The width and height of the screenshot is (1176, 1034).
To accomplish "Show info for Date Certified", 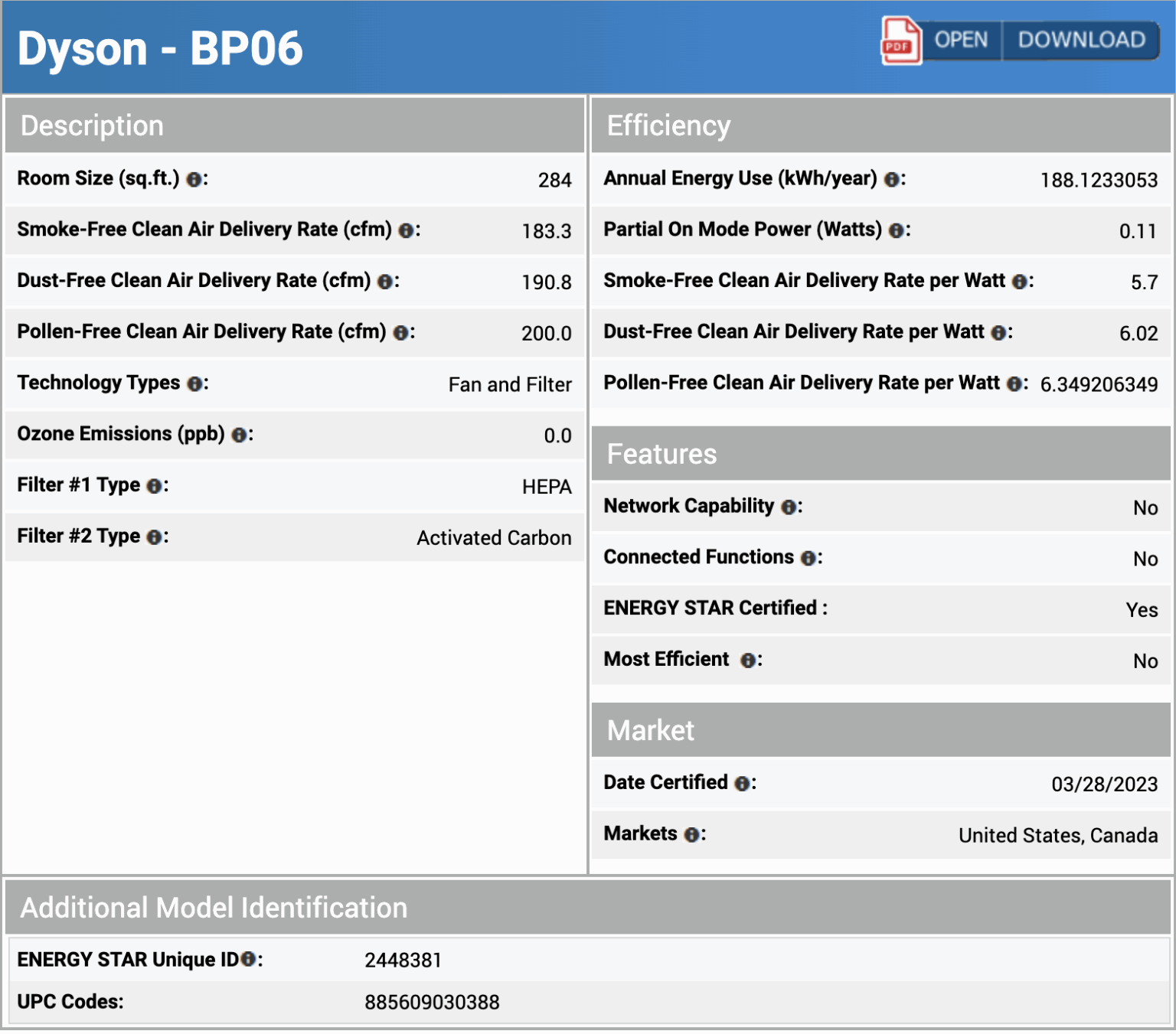I will (x=742, y=784).
